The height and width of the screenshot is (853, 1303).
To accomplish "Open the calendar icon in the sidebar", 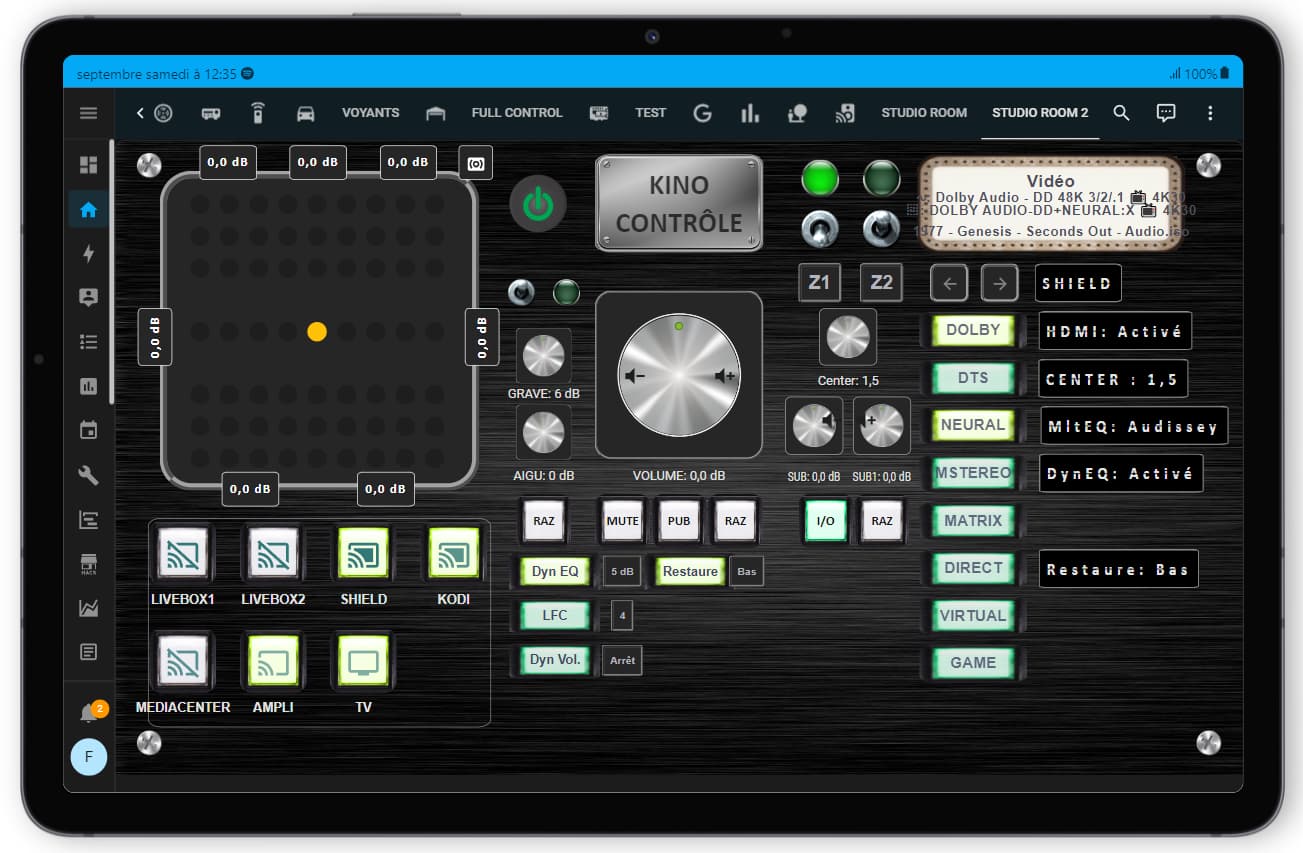I will click(x=89, y=430).
